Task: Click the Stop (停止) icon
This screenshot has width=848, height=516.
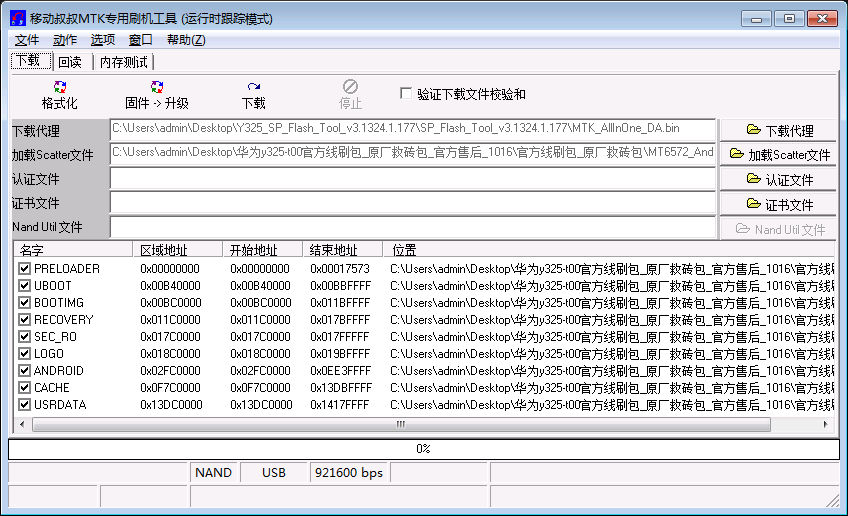Action: click(x=350, y=87)
